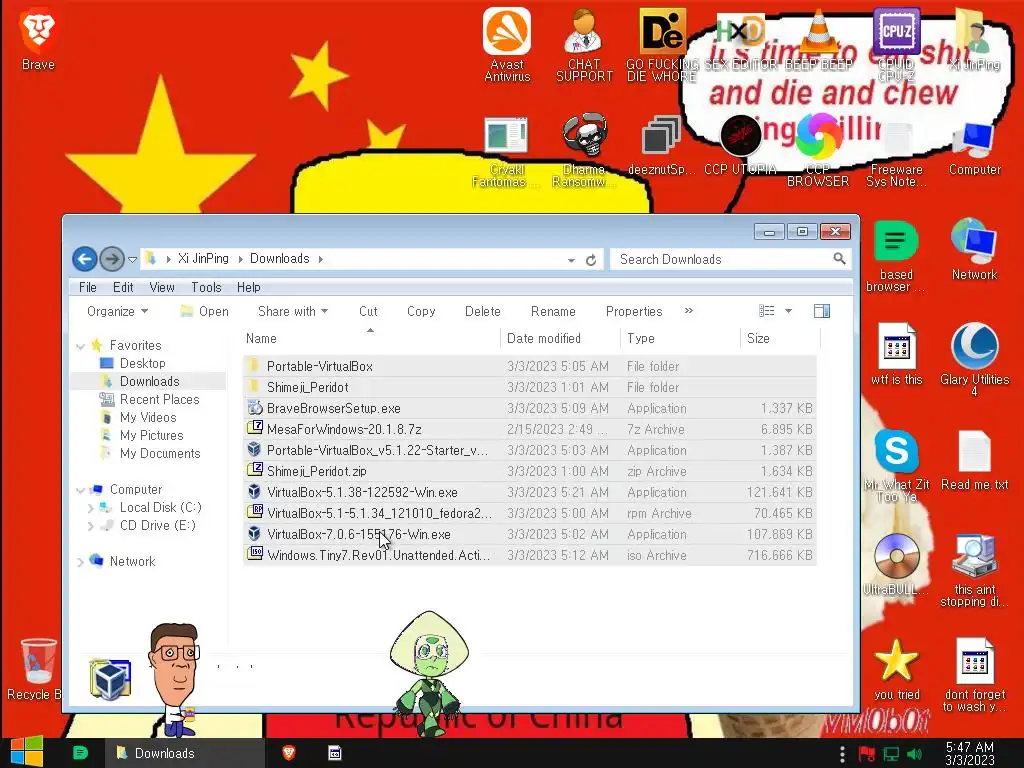Screen dimensions: 1024x768
Task: Select the Portable-VirtualBox folder row
Action: pos(530,366)
